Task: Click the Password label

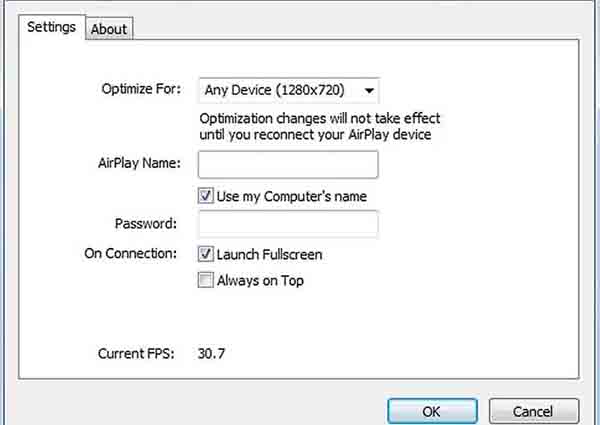Action: click(x=145, y=224)
